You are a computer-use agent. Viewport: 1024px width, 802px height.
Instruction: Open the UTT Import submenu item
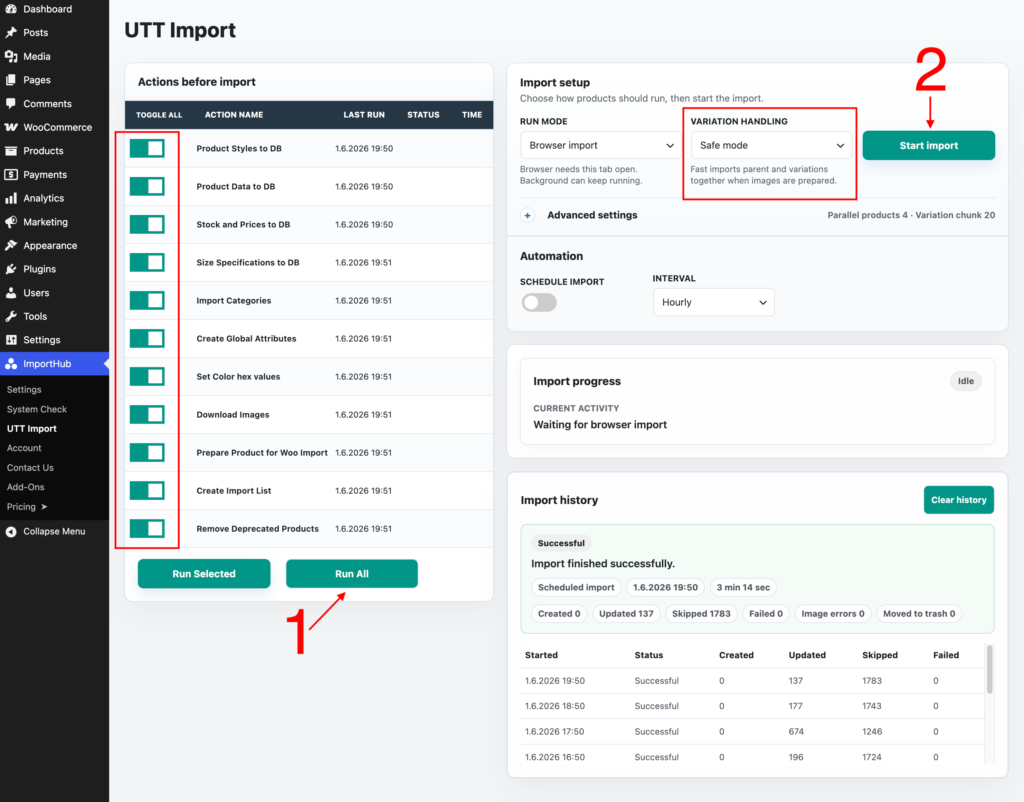coord(31,428)
